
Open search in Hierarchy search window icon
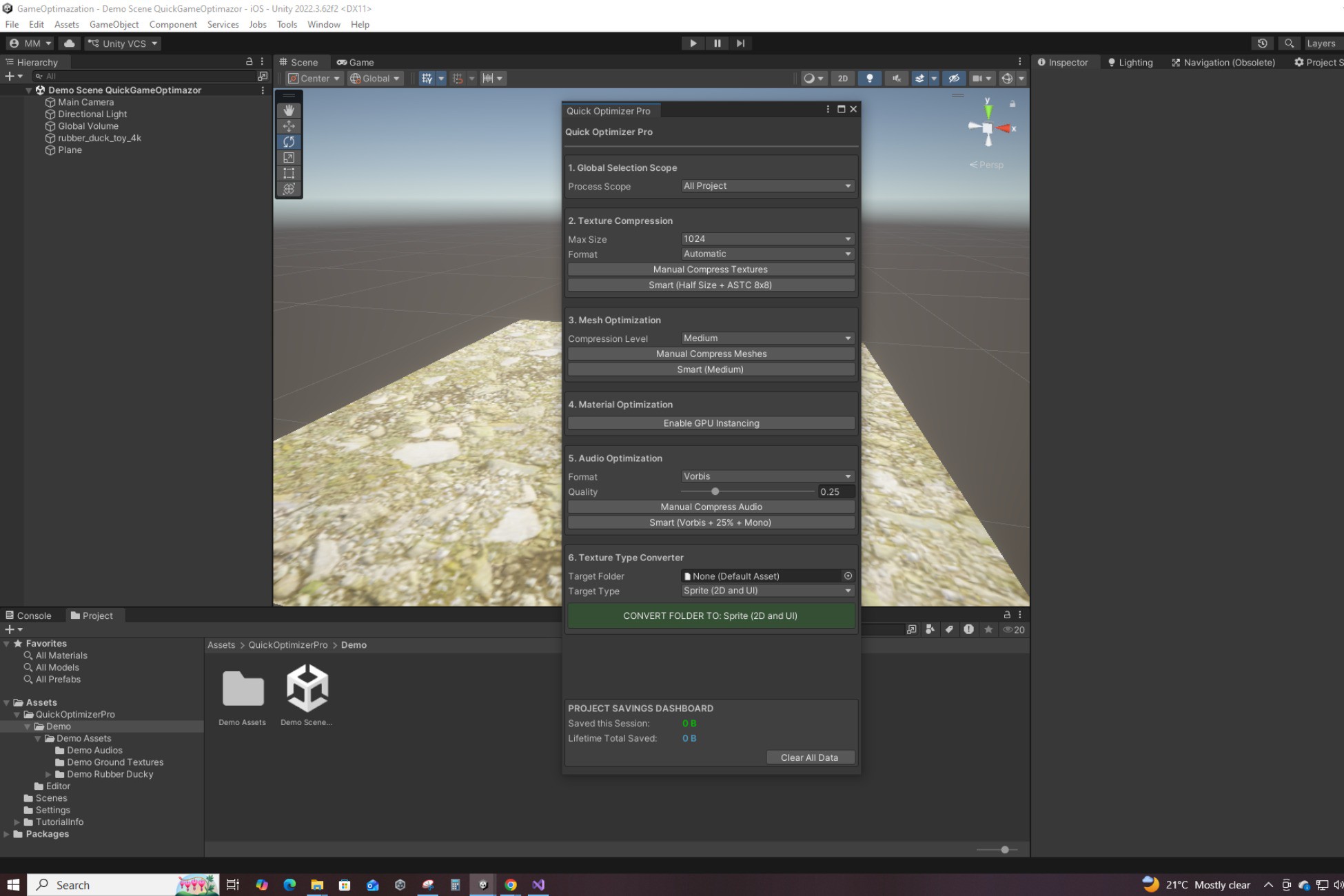263,76
